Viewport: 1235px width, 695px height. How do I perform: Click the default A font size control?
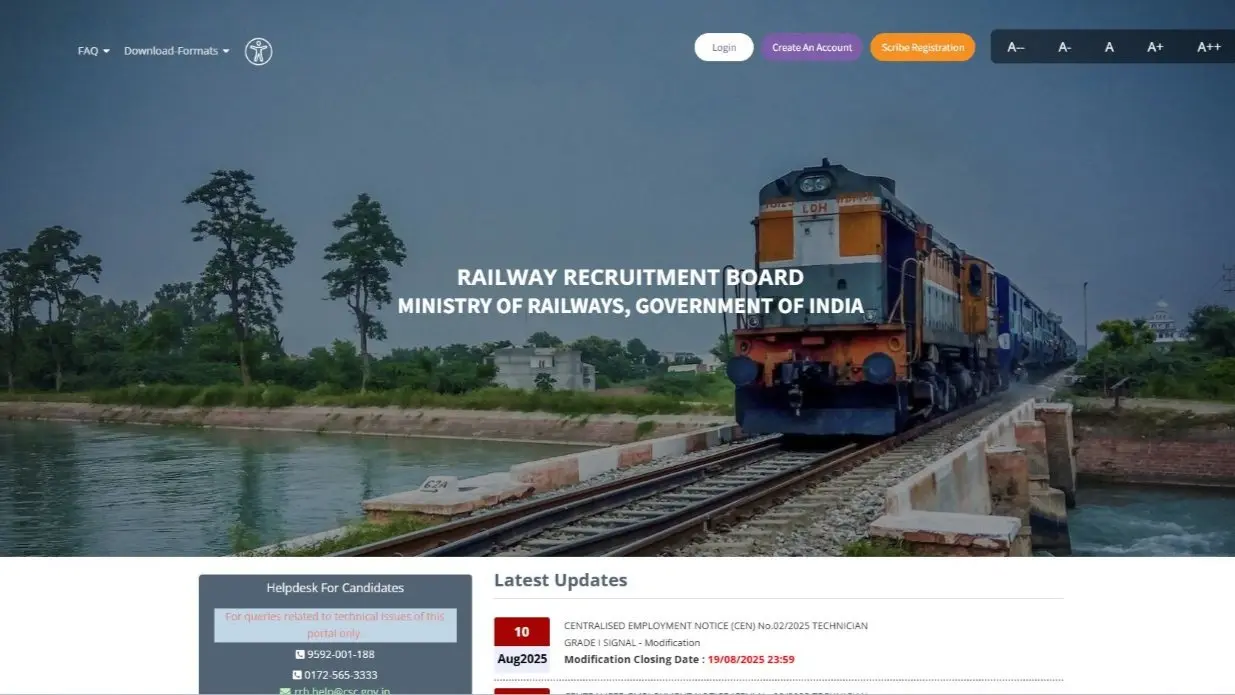1108,46
